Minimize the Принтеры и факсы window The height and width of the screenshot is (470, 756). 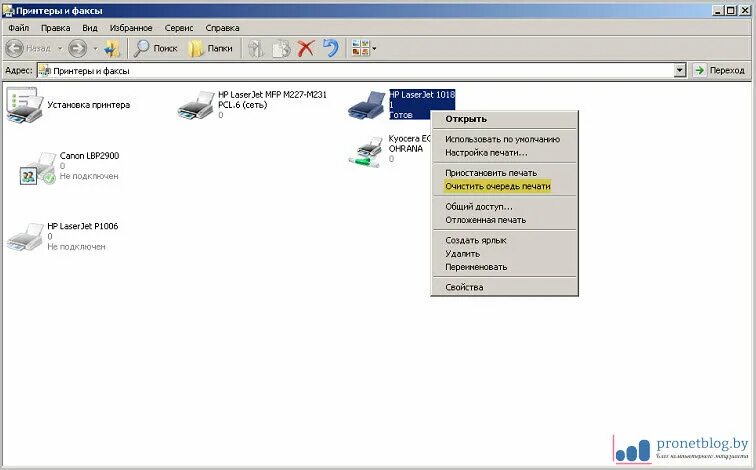click(x=718, y=10)
